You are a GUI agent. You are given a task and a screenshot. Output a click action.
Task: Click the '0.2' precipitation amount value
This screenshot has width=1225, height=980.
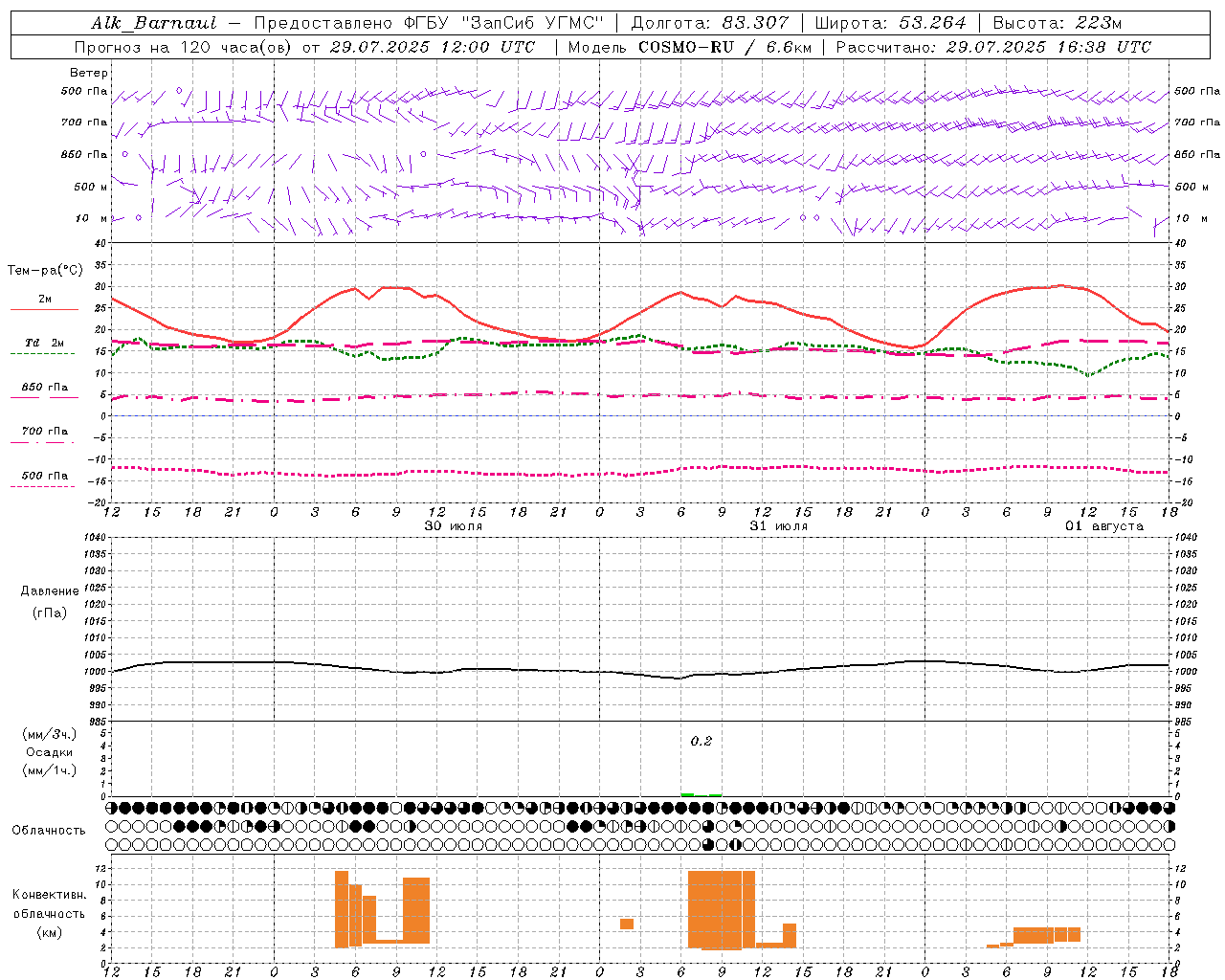pyautogui.click(x=702, y=741)
